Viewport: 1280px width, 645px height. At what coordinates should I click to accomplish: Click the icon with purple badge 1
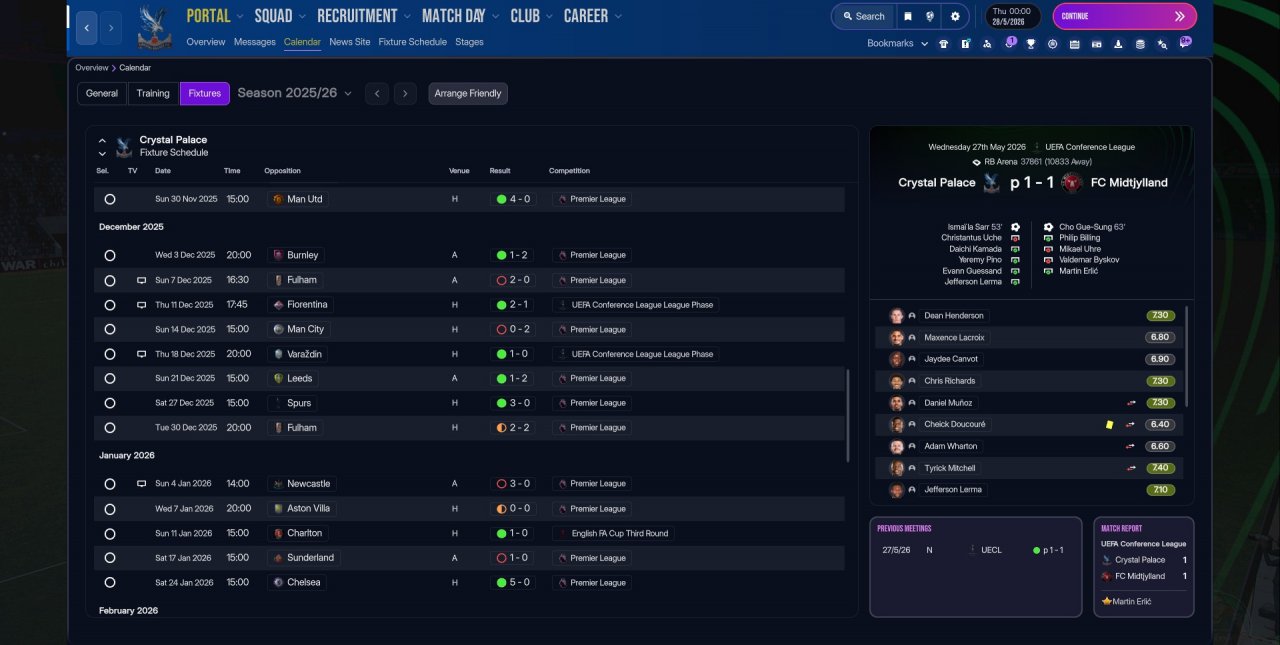coord(1009,43)
